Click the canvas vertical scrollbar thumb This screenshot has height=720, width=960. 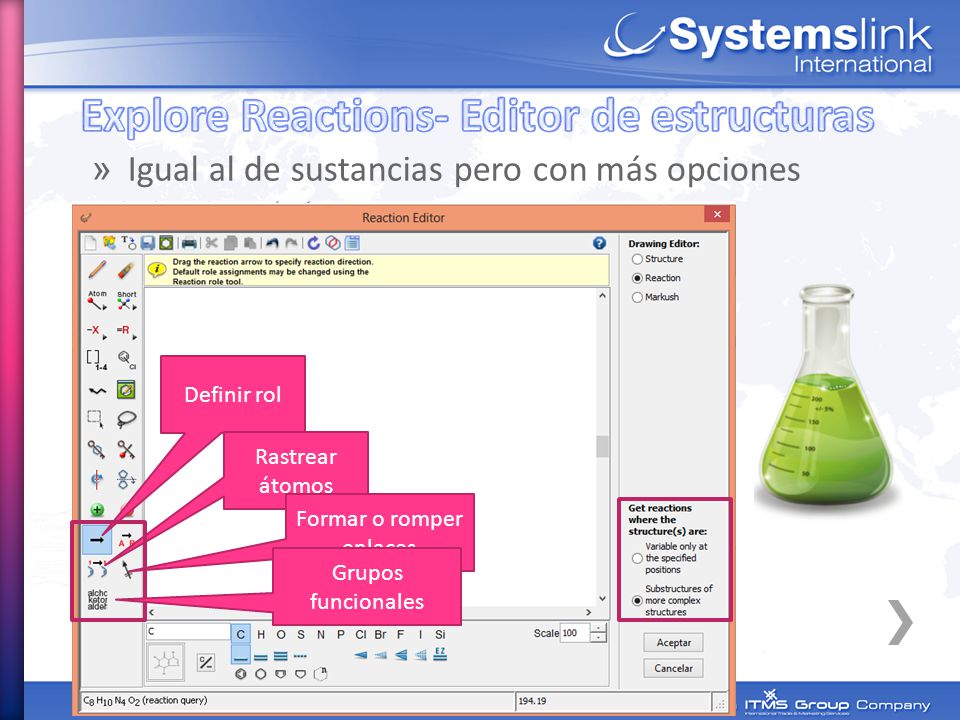coord(602,446)
